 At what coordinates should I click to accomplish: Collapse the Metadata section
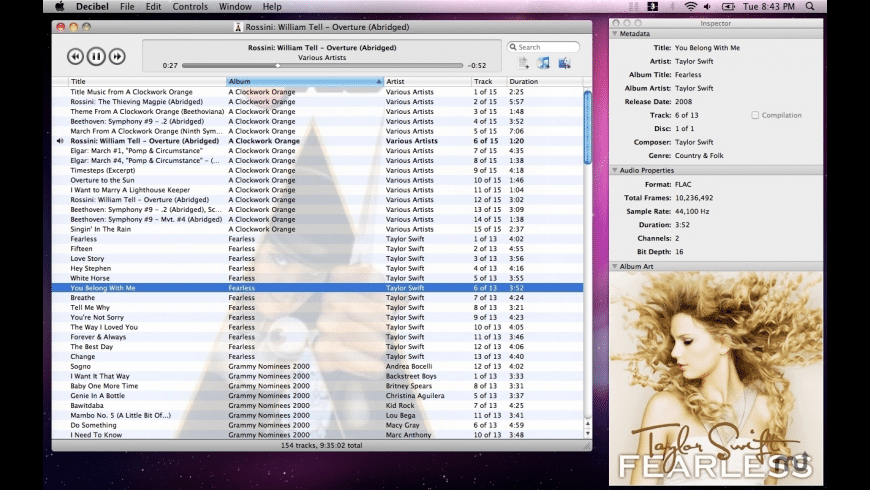tap(615, 34)
